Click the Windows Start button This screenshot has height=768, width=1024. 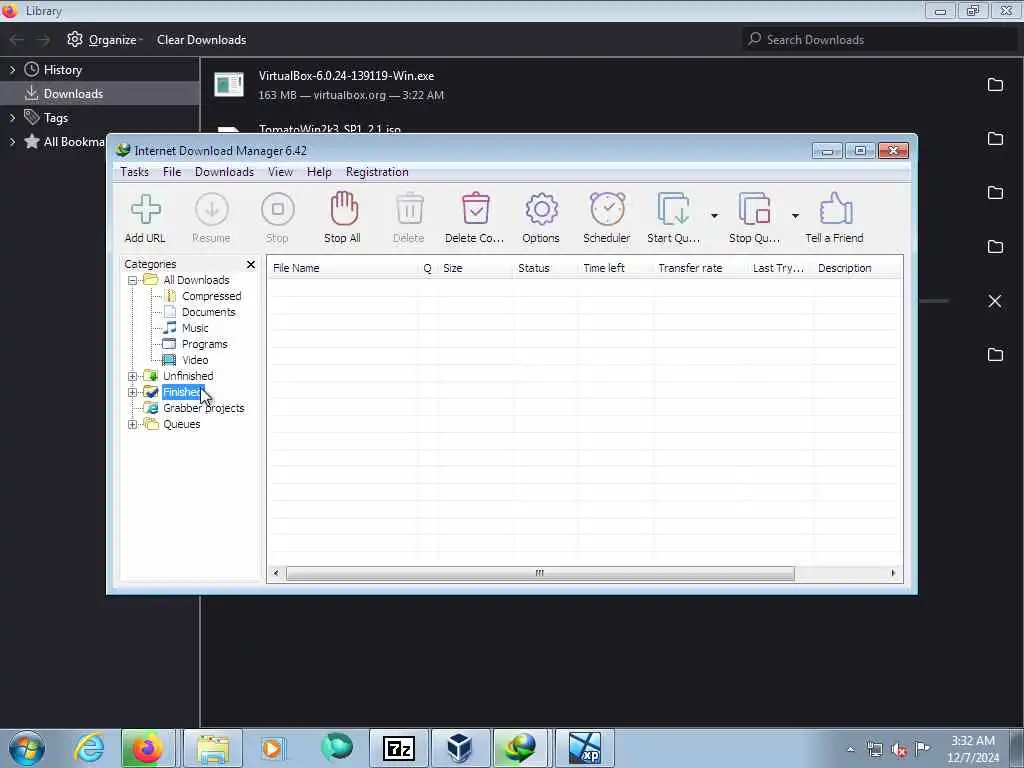click(x=27, y=748)
